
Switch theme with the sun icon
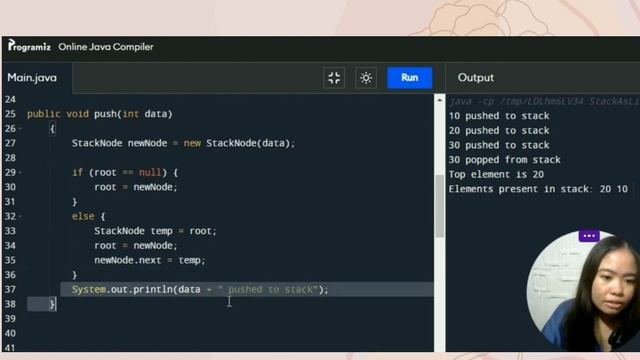(366, 78)
